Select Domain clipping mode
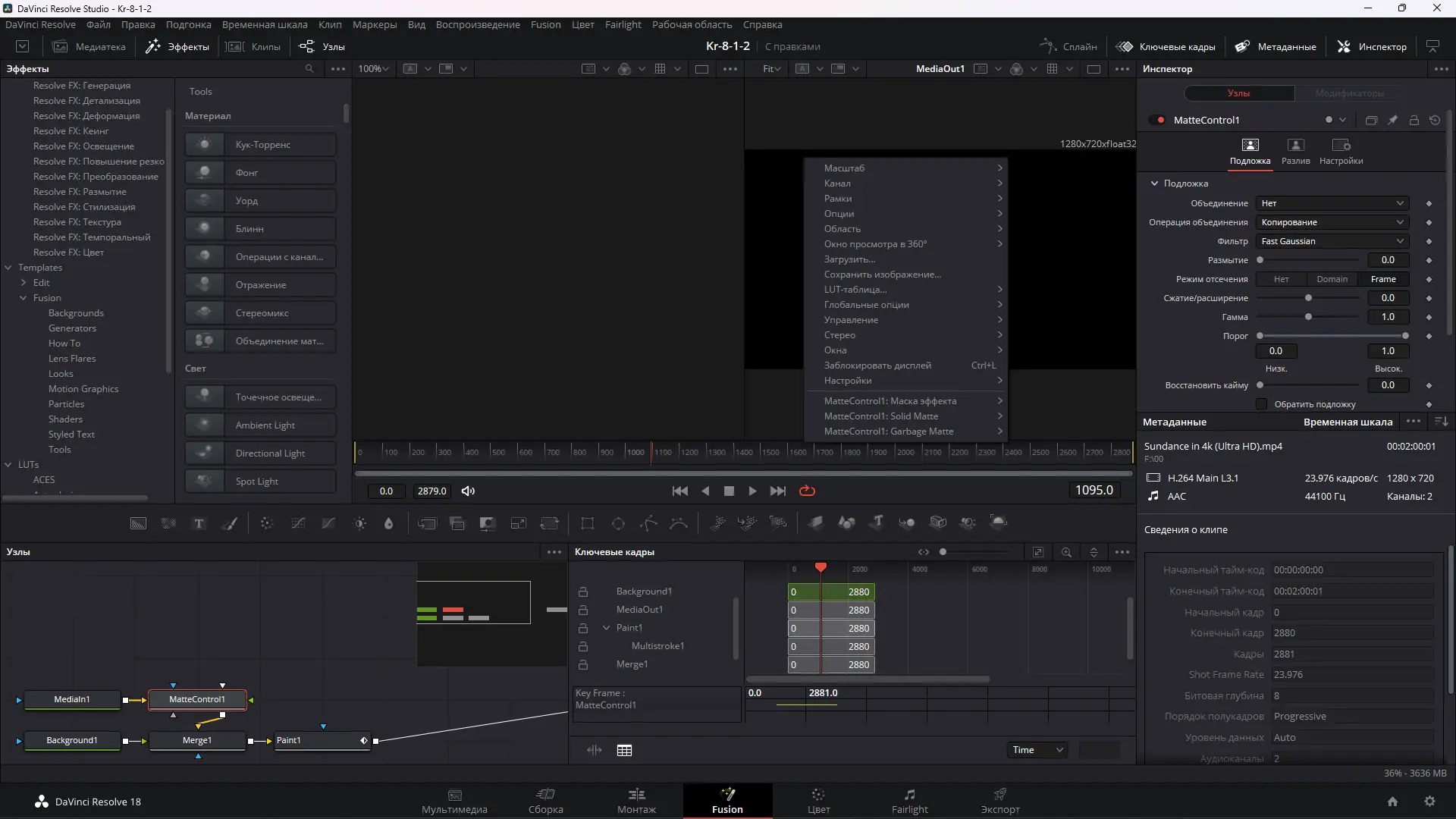1456x819 pixels. [1332, 279]
